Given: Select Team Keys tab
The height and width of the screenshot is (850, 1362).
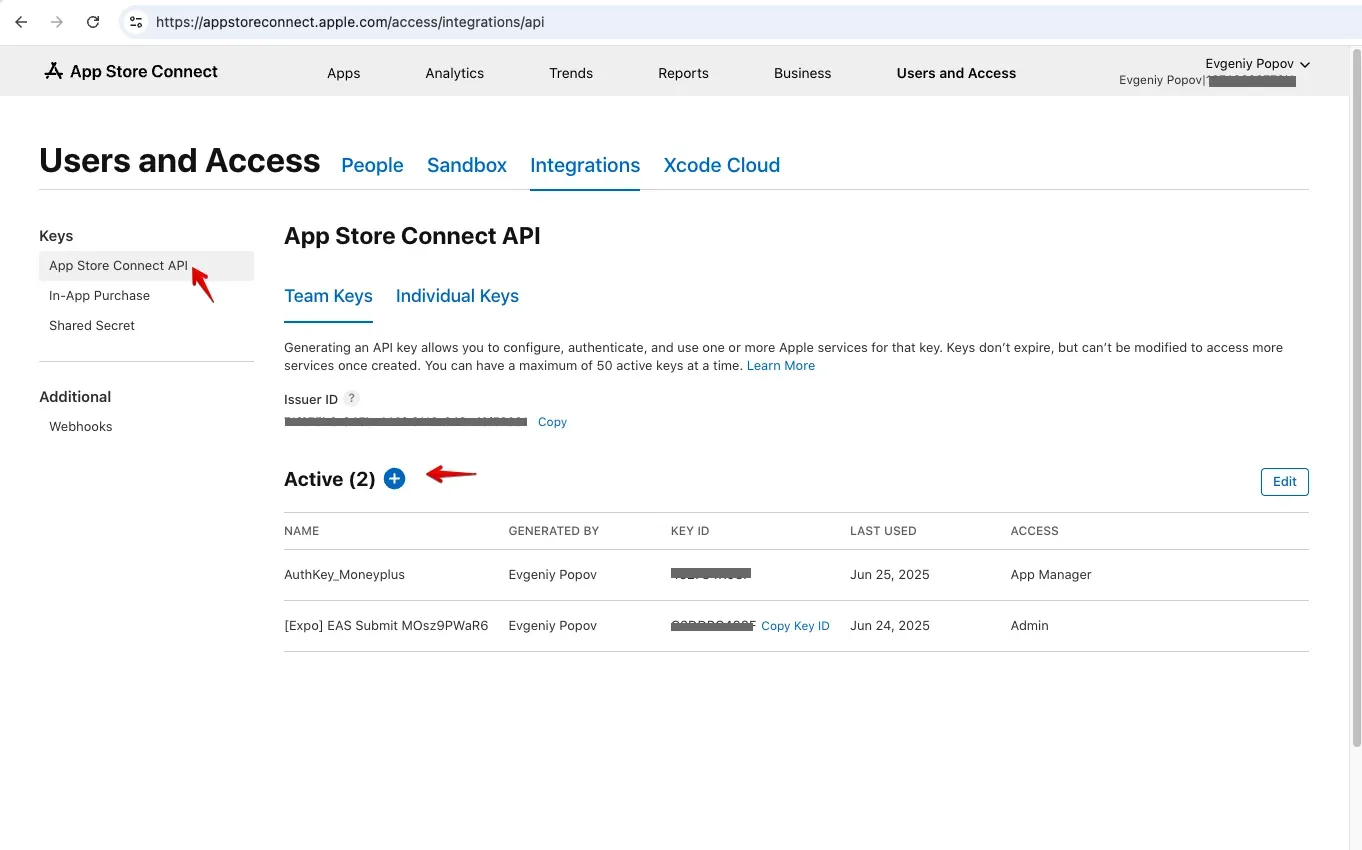Looking at the screenshot, I should (328, 296).
